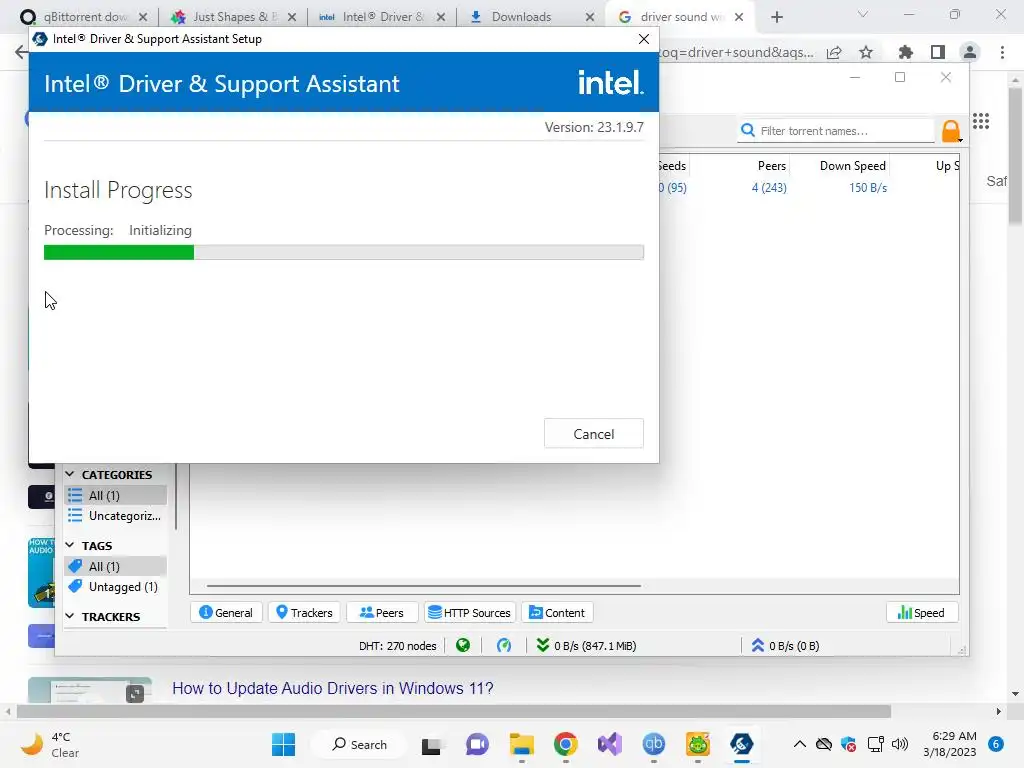The height and width of the screenshot is (768, 1024).
Task: Switch to qBittorrent in the taskbar
Action: [654, 744]
